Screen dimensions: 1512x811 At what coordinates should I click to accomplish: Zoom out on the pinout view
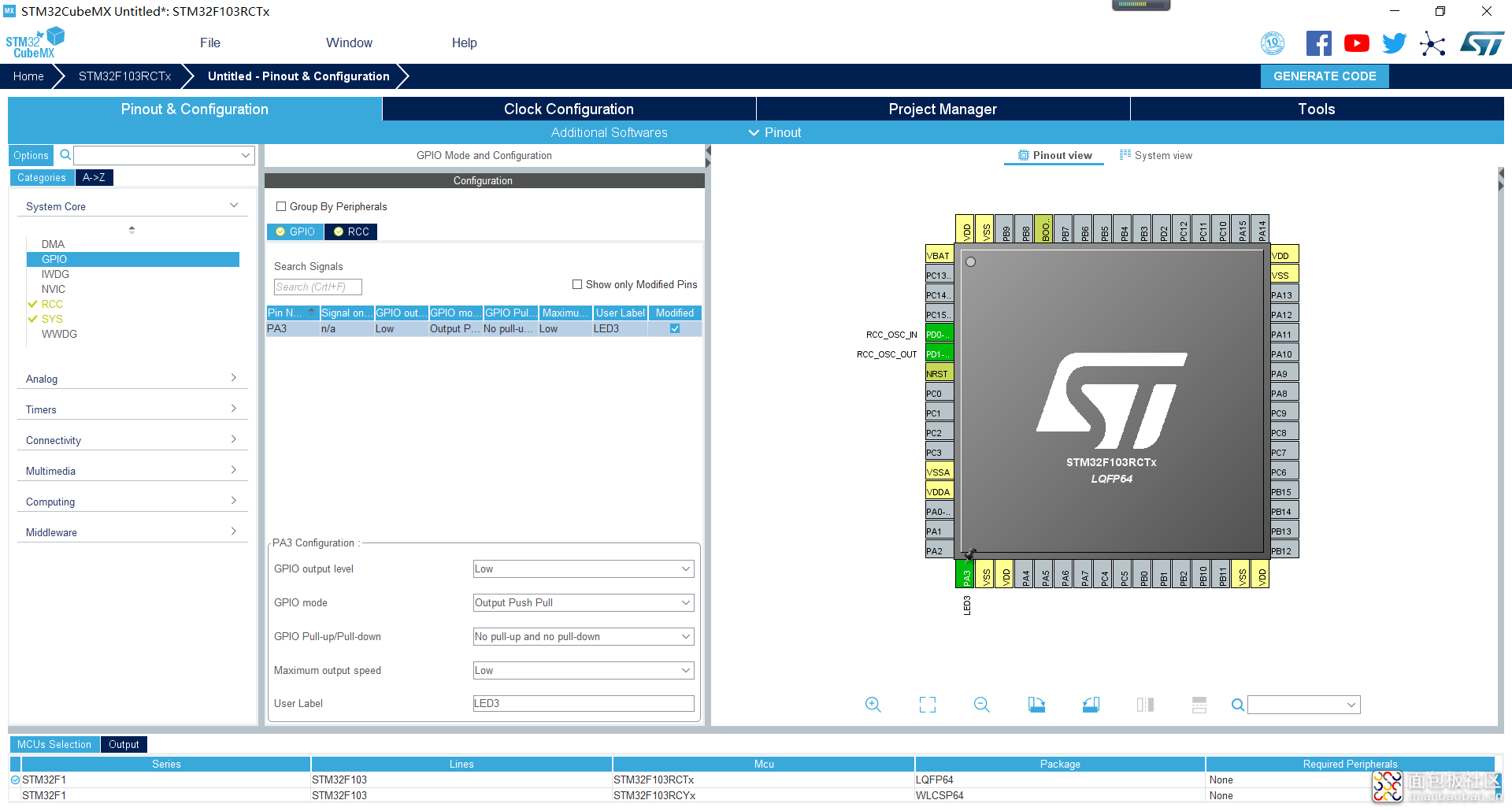[981, 705]
